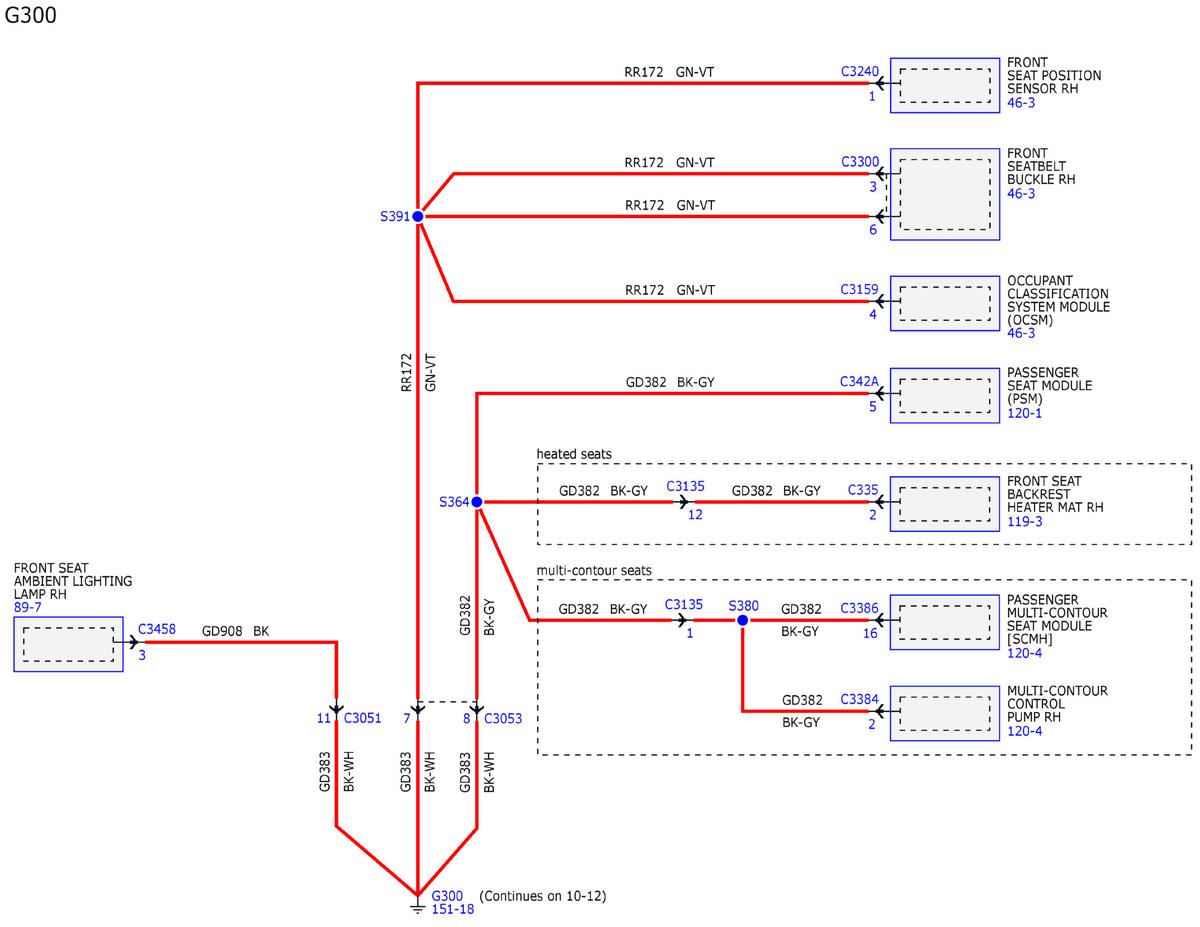The width and height of the screenshot is (1200, 927).
Task: Click the "(Continues on 10-12)" note
Action: click(543, 896)
